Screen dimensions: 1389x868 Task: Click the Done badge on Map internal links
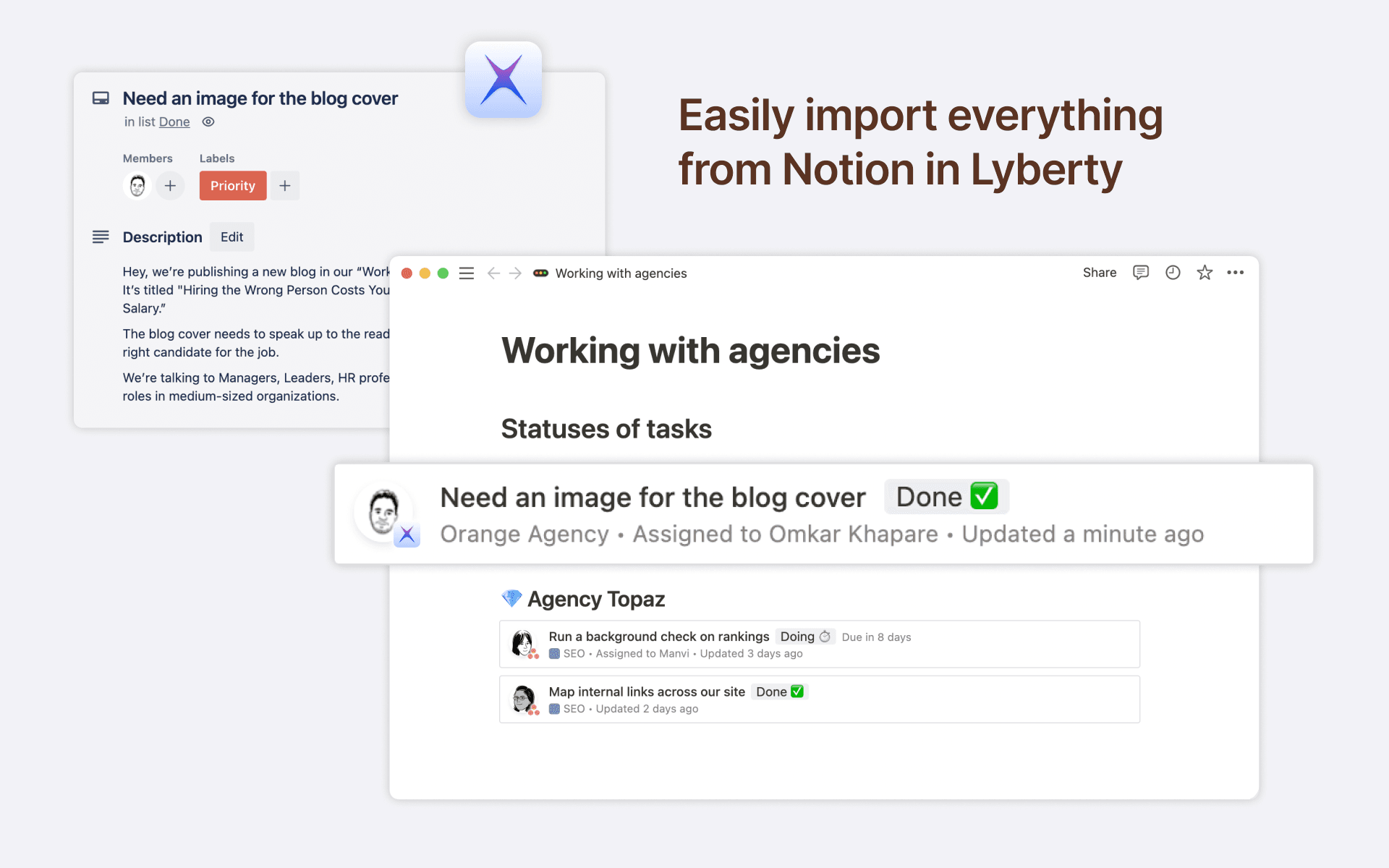pyautogui.click(x=779, y=692)
